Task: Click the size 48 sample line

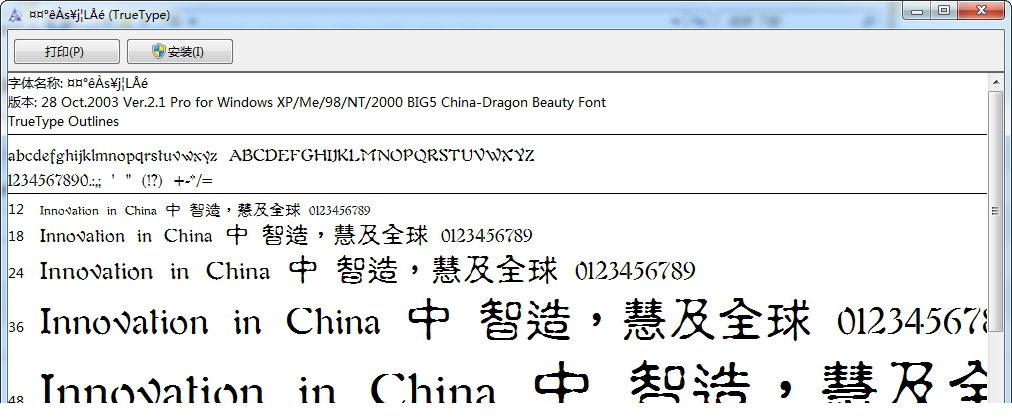Action: 498,382
